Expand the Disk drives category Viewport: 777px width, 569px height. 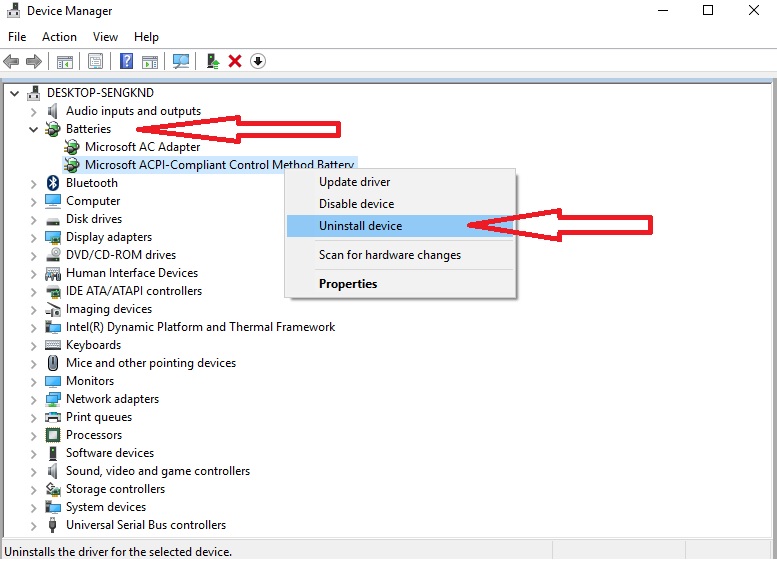(x=33, y=220)
